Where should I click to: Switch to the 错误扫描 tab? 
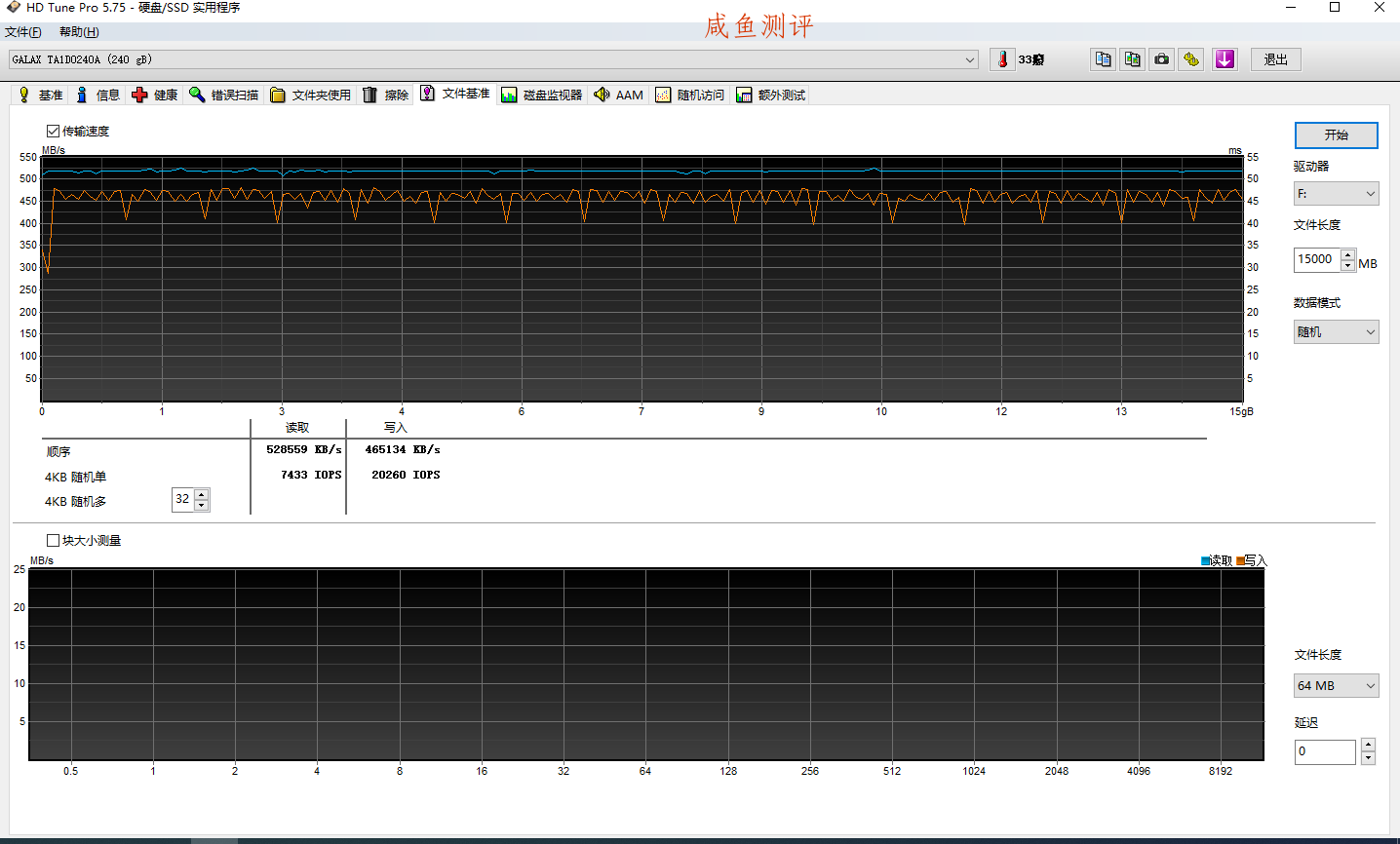[x=224, y=95]
